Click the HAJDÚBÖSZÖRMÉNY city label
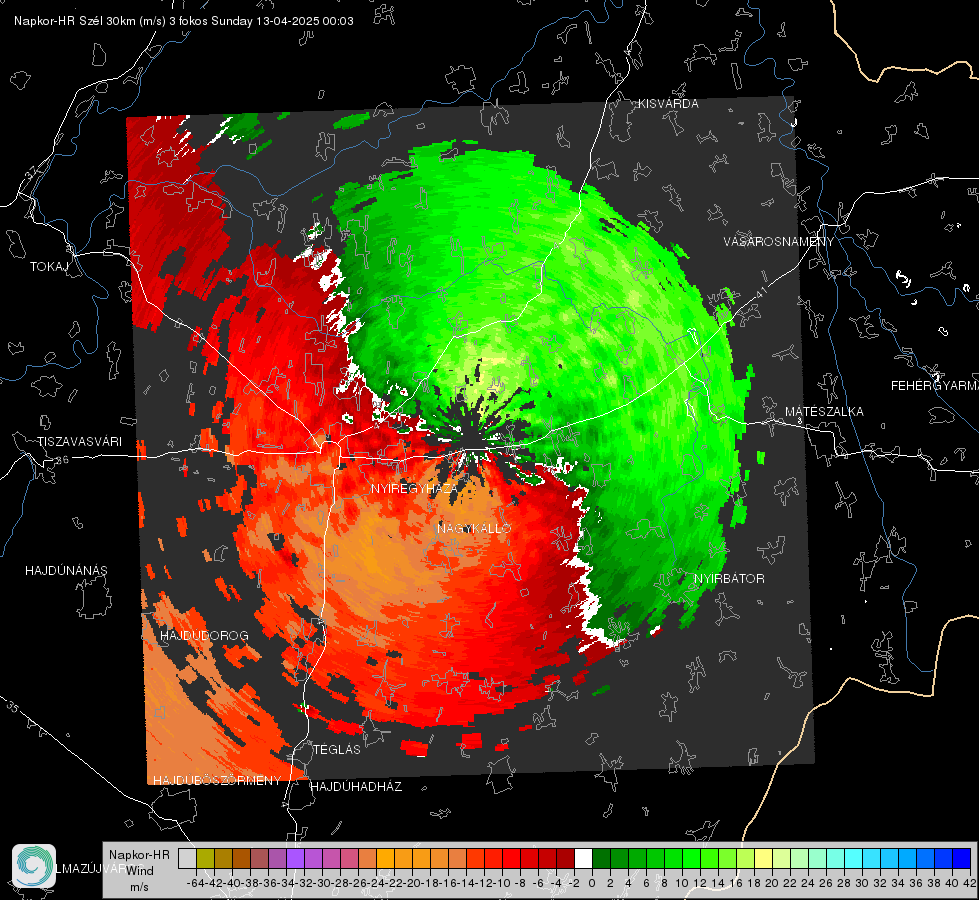 [217, 780]
